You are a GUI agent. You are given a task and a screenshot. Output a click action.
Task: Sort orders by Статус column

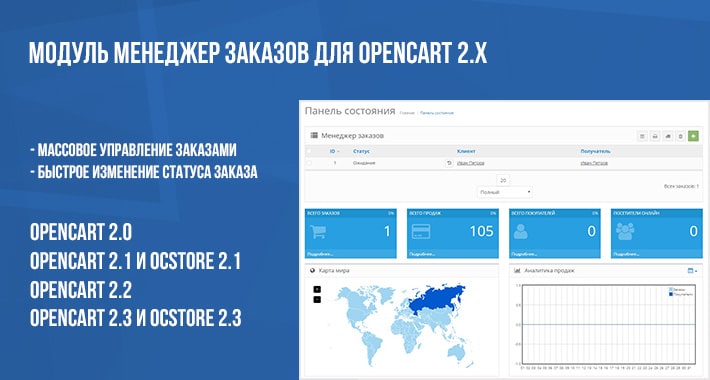pyautogui.click(x=361, y=151)
